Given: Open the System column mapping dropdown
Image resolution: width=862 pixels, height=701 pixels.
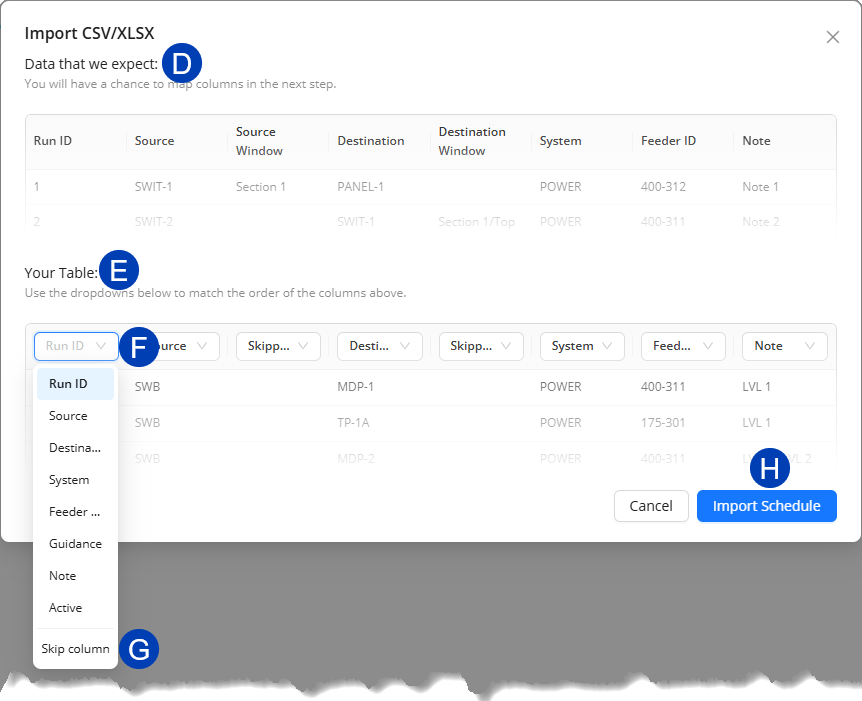Looking at the screenshot, I should pos(582,346).
